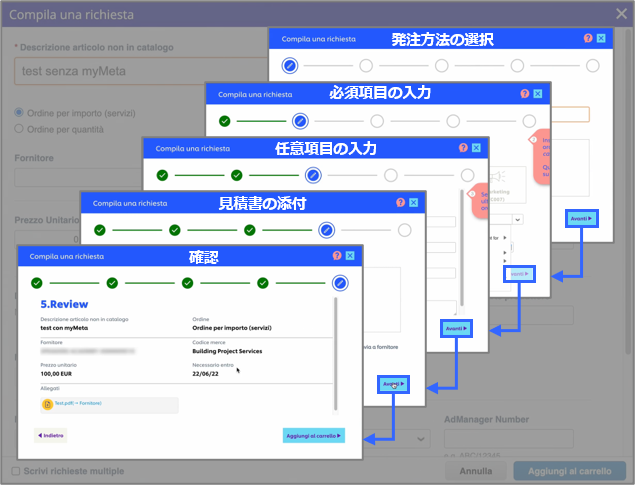Close the 任意項目の入力 dialog with its X
This screenshot has width=635, height=485.
pyautogui.click(x=476, y=148)
